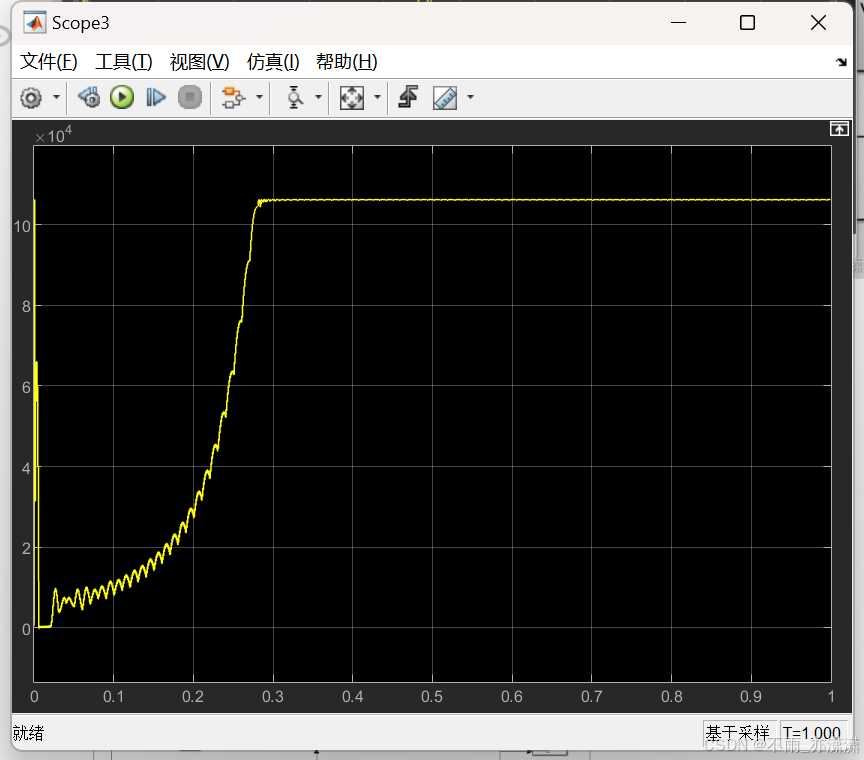Open the scope configuration properties gear
864x760 pixels.
point(31,98)
